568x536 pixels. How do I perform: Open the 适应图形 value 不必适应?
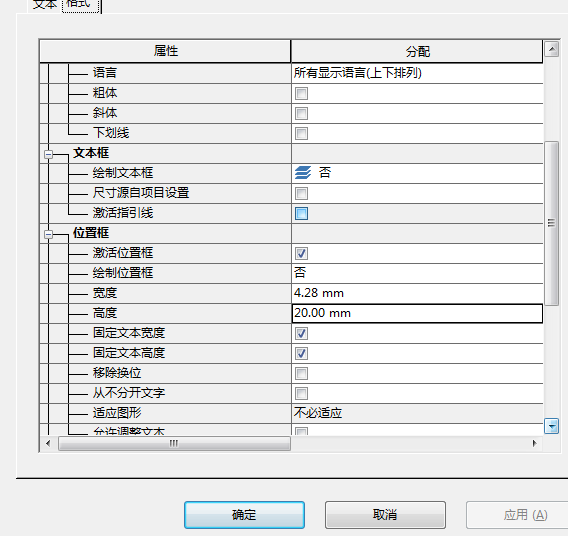click(417, 413)
